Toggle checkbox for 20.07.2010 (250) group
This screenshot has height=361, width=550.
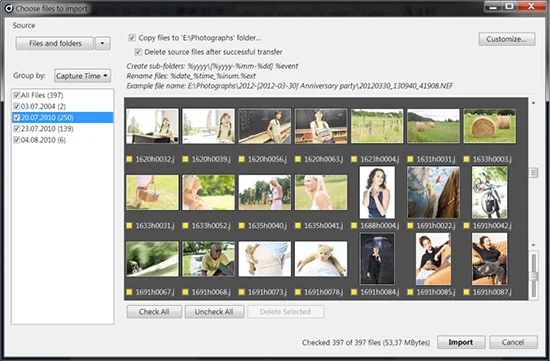pyautogui.click(x=16, y=118)
